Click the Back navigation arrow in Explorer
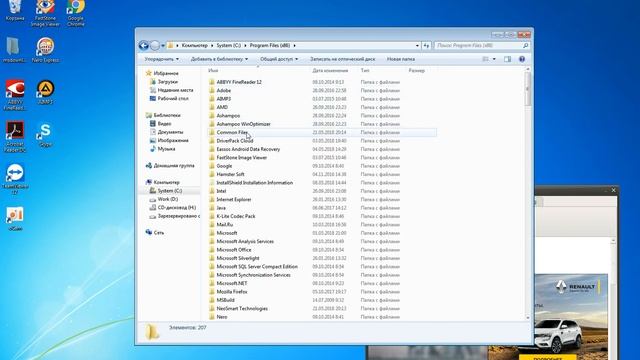The height and width of the screenshot is (360, 640). [x=143, y=45]
